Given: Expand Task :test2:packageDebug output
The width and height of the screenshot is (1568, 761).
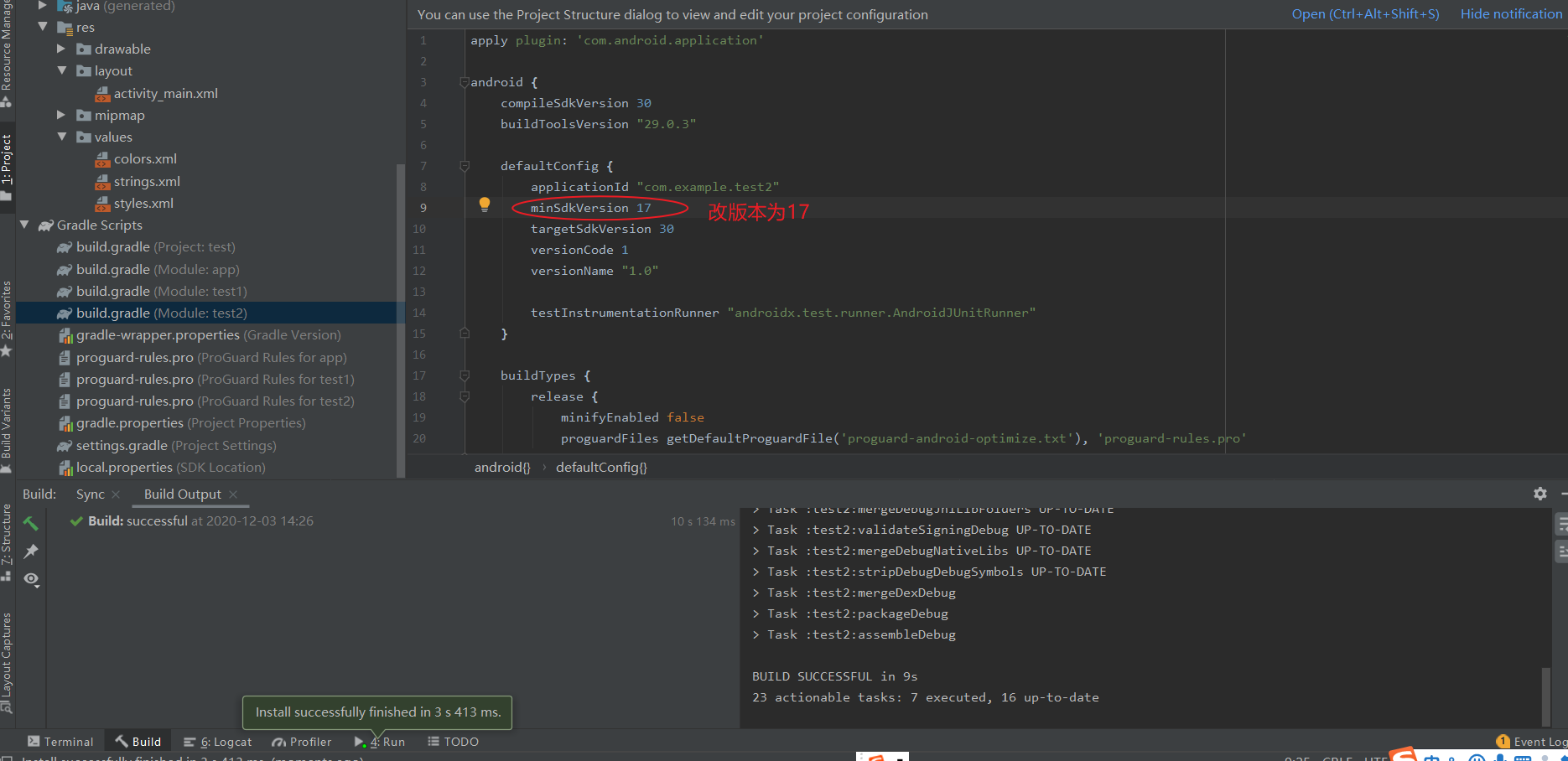Looking at the screenshot, I should point(756,613).
